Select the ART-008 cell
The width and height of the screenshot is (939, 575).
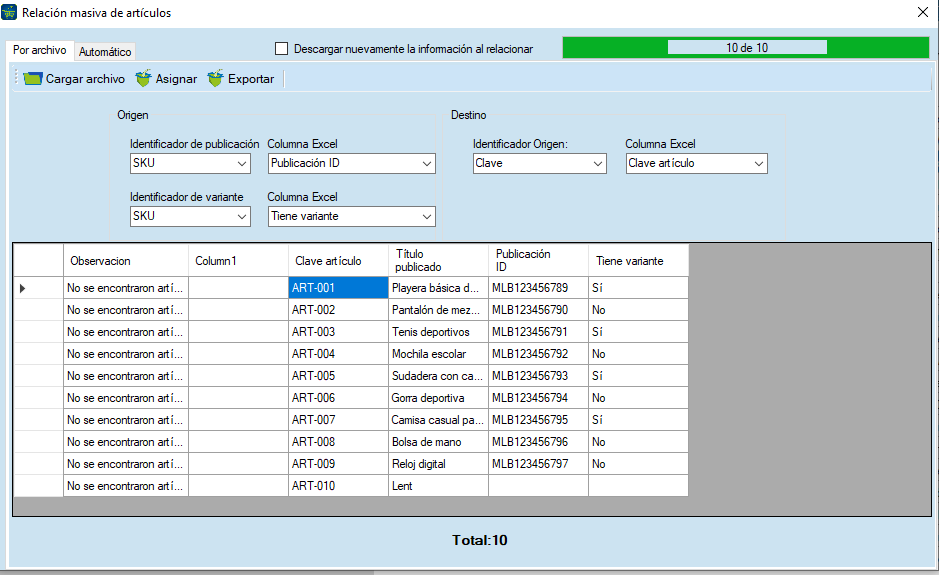338,441
